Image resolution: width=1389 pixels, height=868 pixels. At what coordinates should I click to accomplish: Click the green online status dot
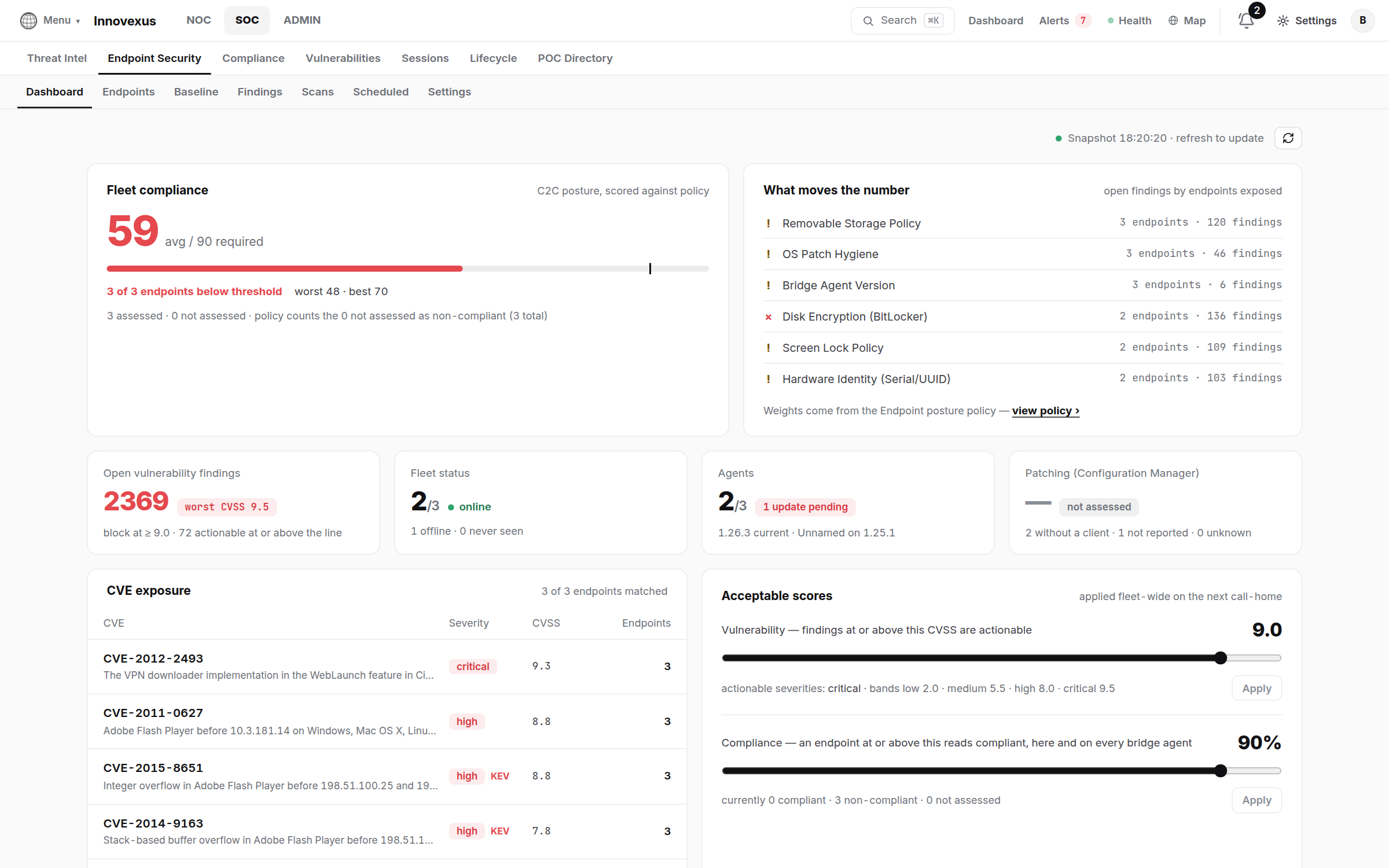451,507
